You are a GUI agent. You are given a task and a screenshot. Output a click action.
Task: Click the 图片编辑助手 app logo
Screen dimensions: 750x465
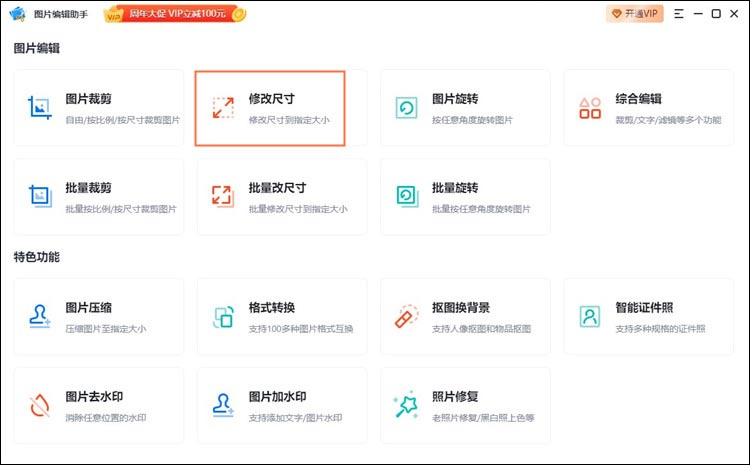(x=17, y=13)
